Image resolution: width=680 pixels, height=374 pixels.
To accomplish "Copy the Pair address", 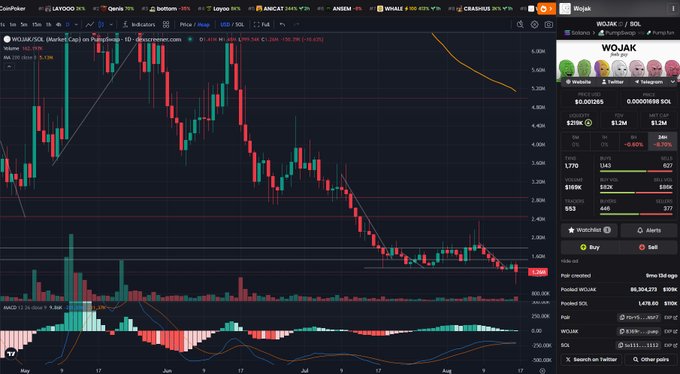I will [639, 318].
